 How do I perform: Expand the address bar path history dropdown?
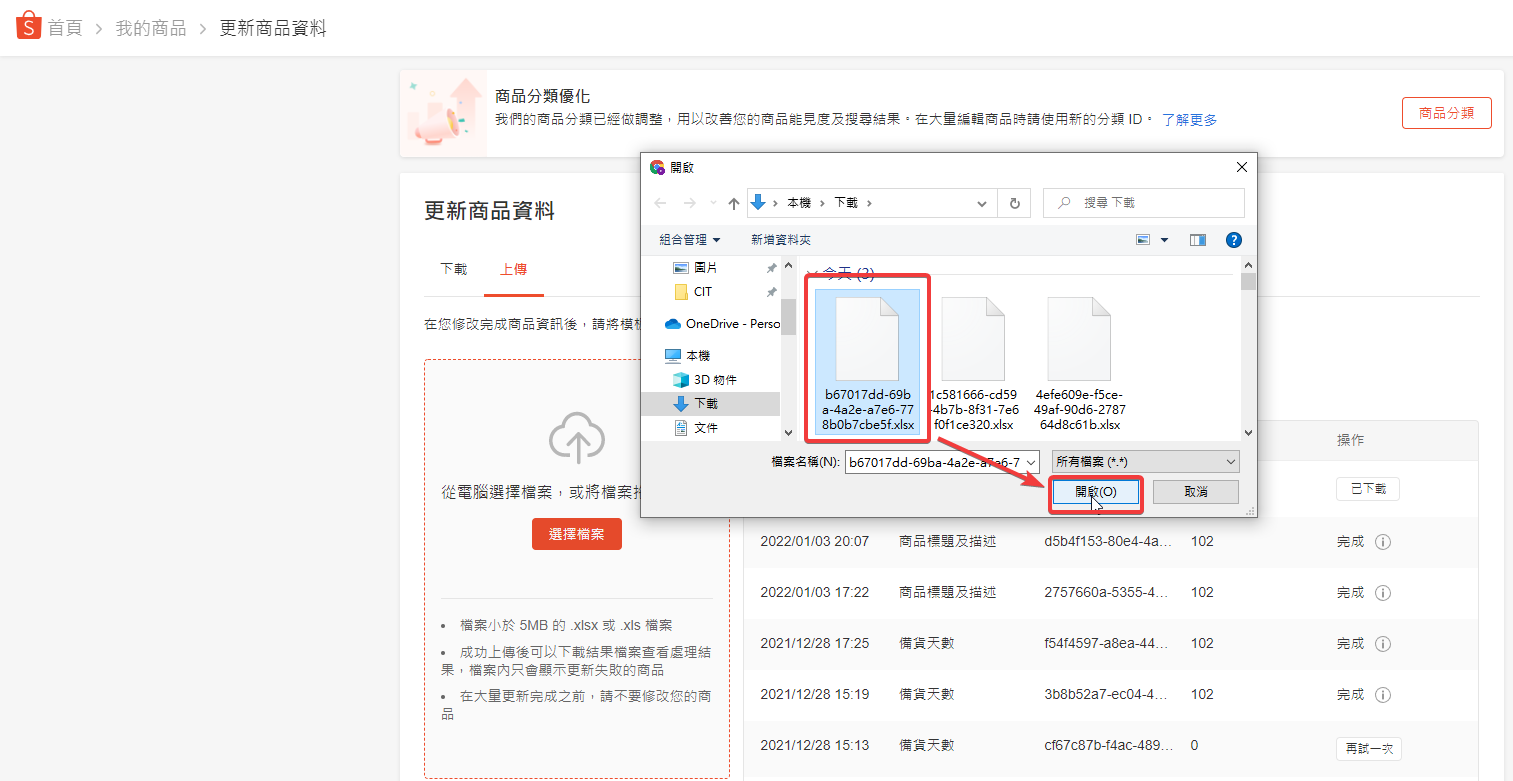(x=982, y=203)
